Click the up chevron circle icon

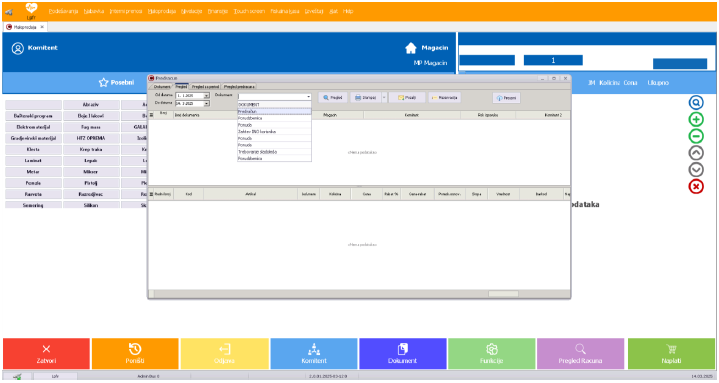point(696,153)
